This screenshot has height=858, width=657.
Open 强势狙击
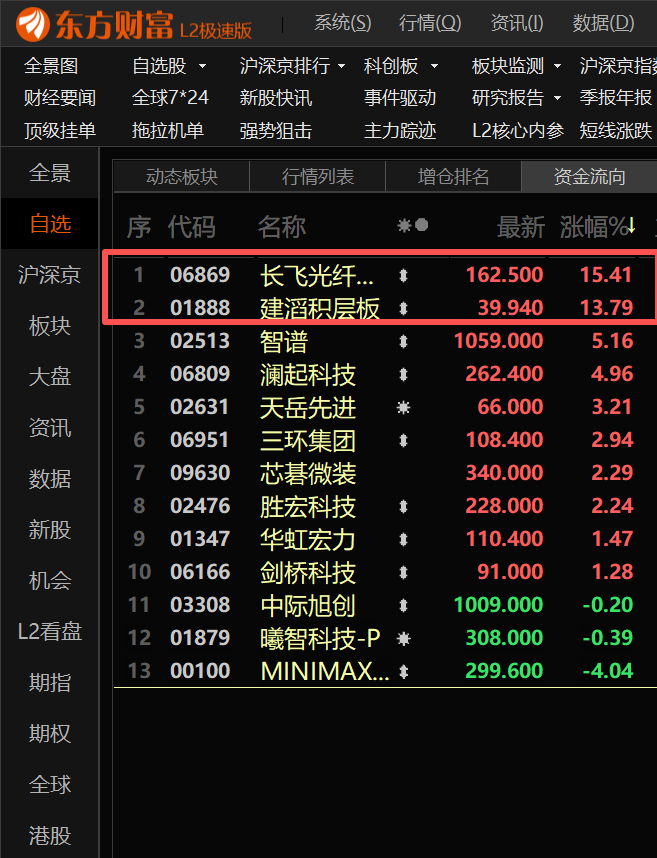(x=276, y=130)
